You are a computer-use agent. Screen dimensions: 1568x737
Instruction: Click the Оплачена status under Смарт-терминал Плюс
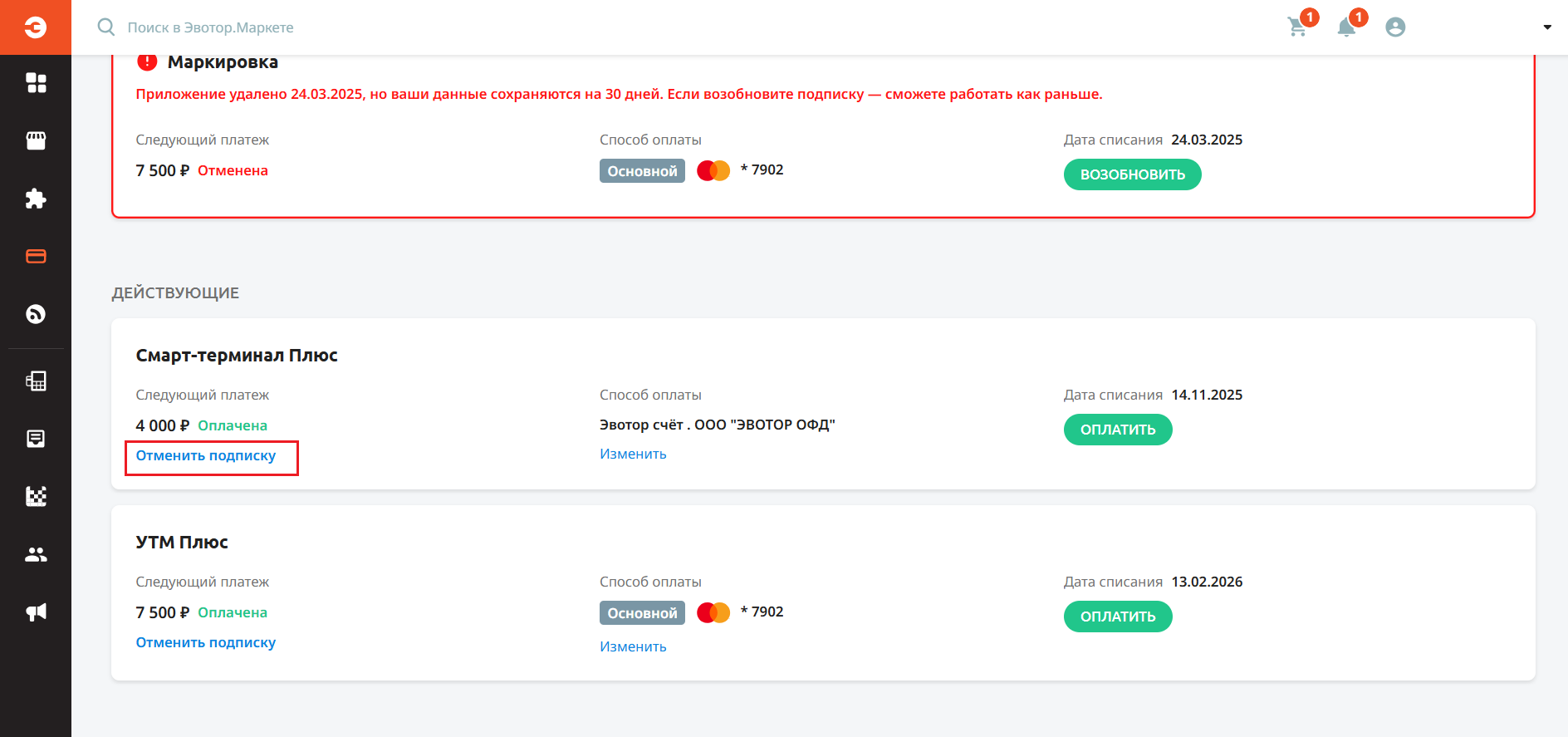click(x=233, y=425)
